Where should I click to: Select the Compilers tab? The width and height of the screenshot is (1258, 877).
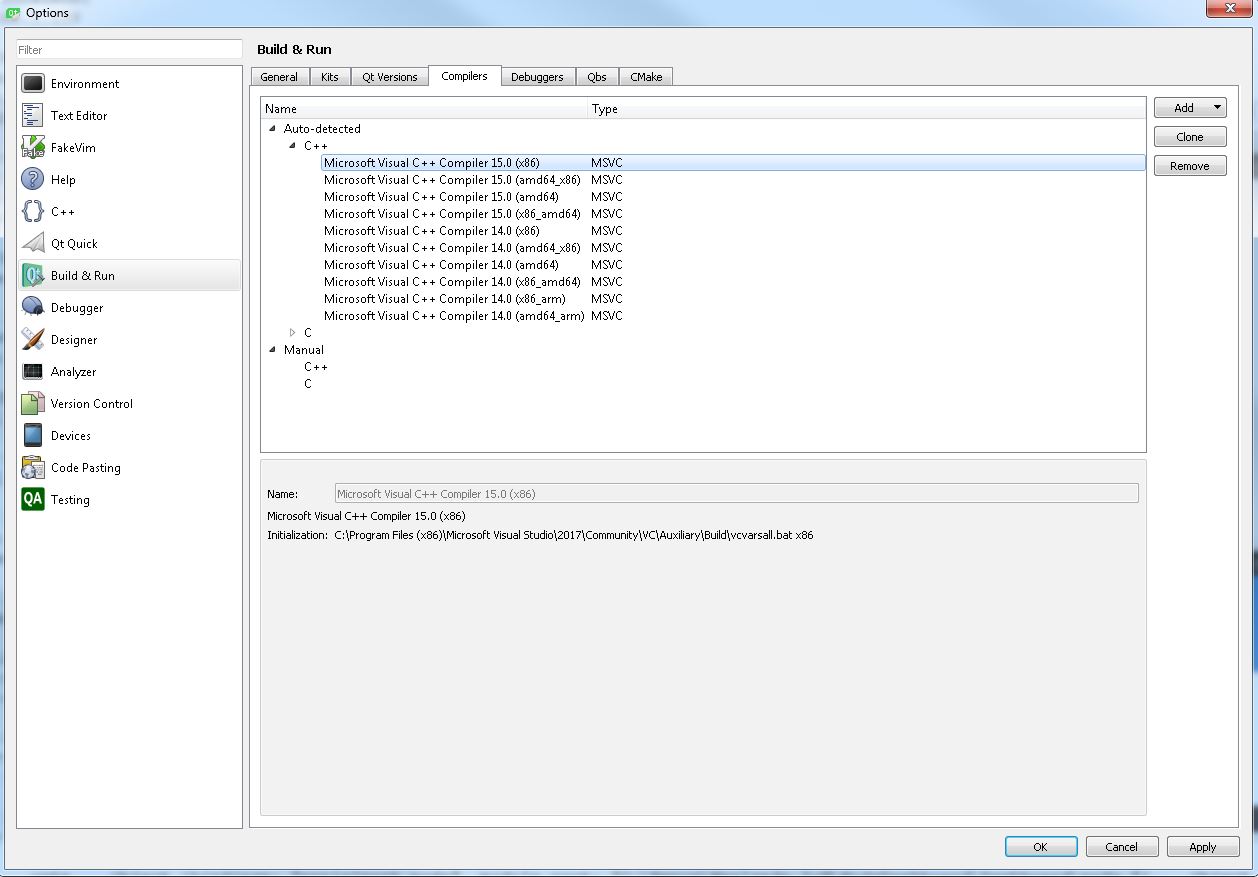point(464,76)
